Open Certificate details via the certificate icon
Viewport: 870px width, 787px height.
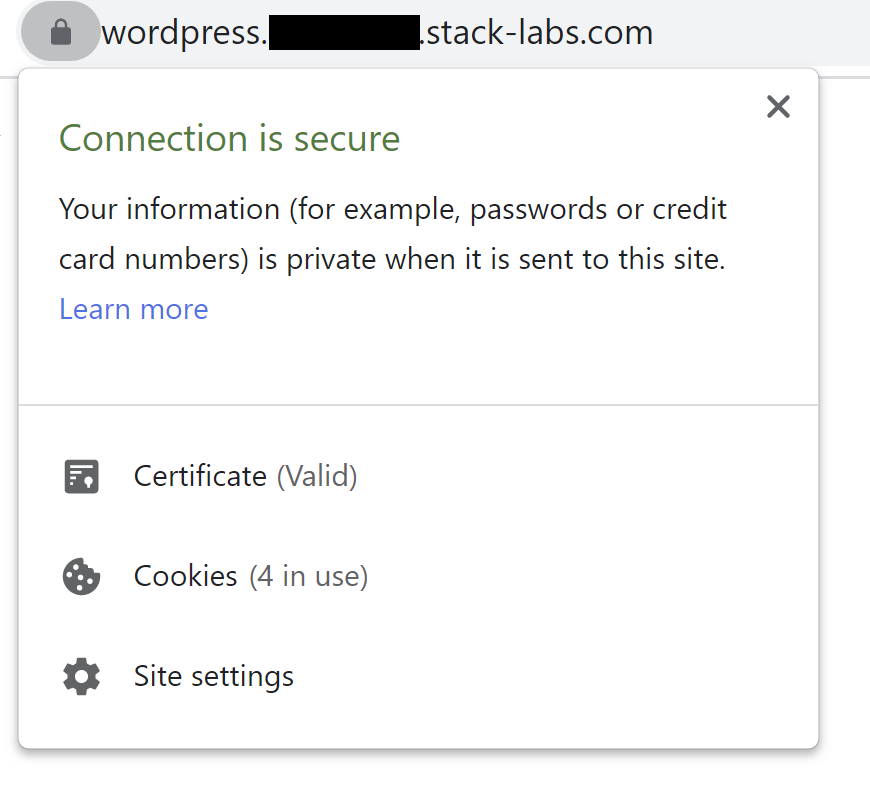pyautogui.click(x=81, y=476)
